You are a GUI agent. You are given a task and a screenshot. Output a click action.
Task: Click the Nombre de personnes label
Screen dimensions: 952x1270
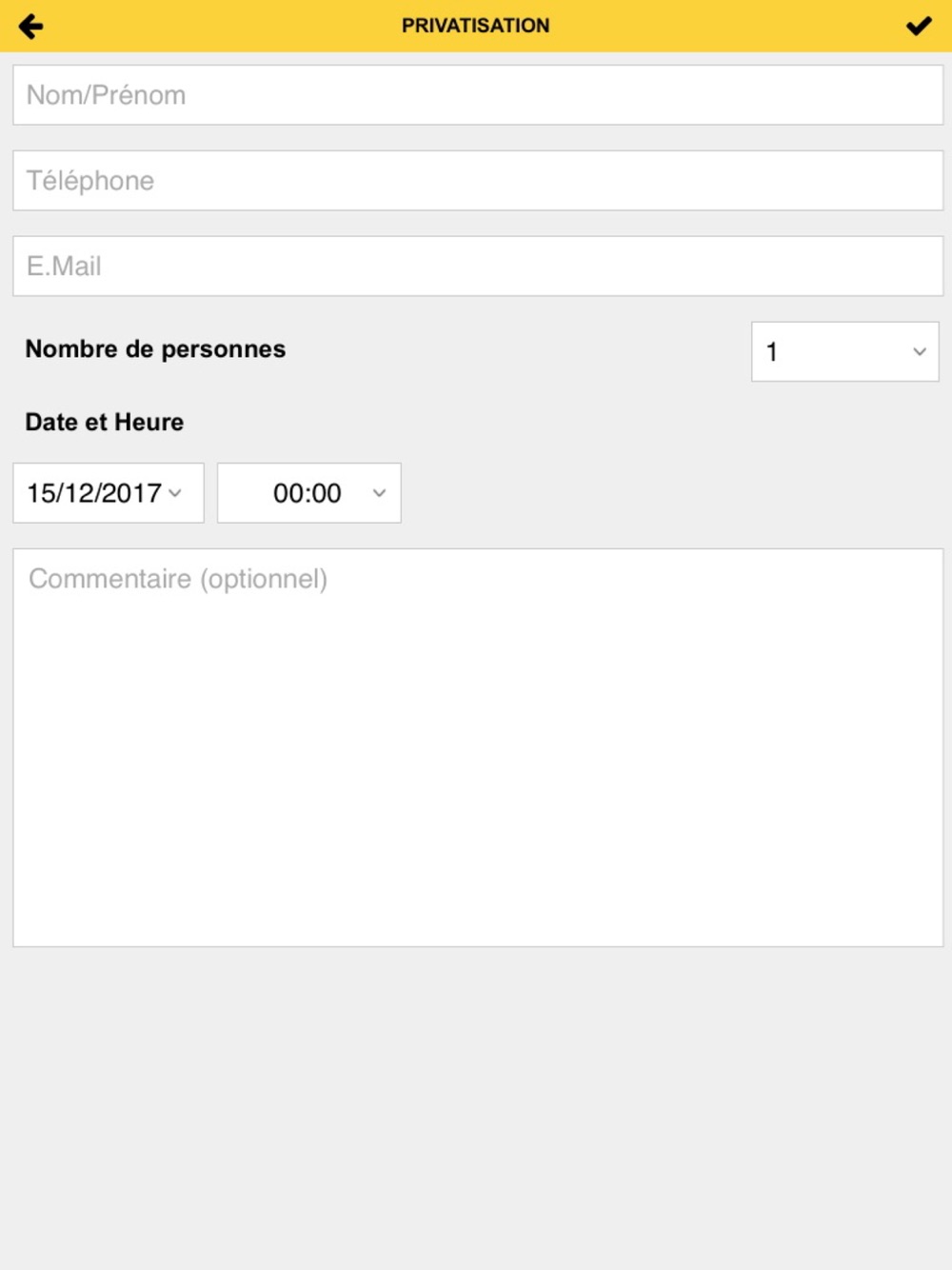coord(155,348)
